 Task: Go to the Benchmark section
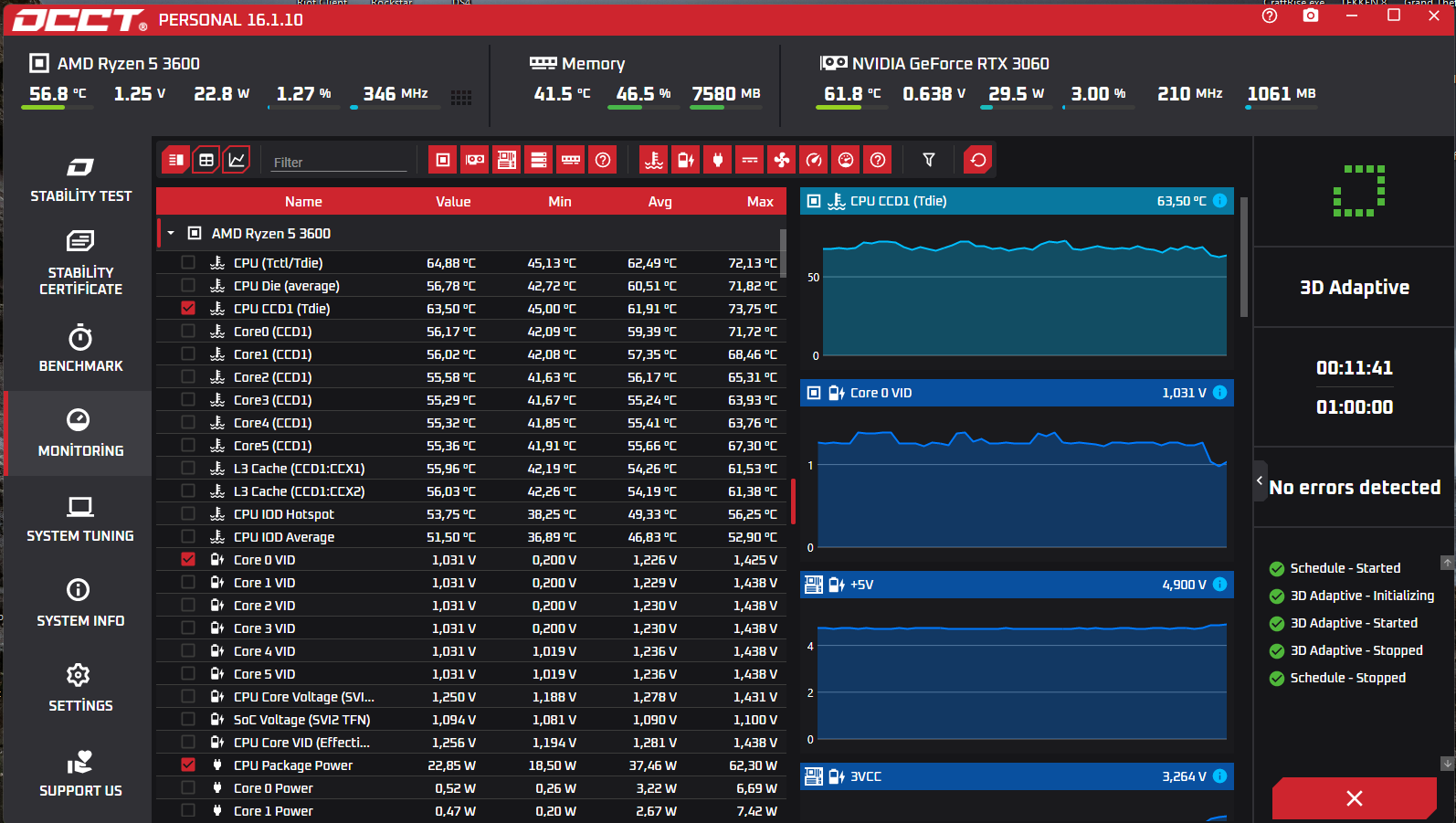pyautogui.click(x=80, y=349)
